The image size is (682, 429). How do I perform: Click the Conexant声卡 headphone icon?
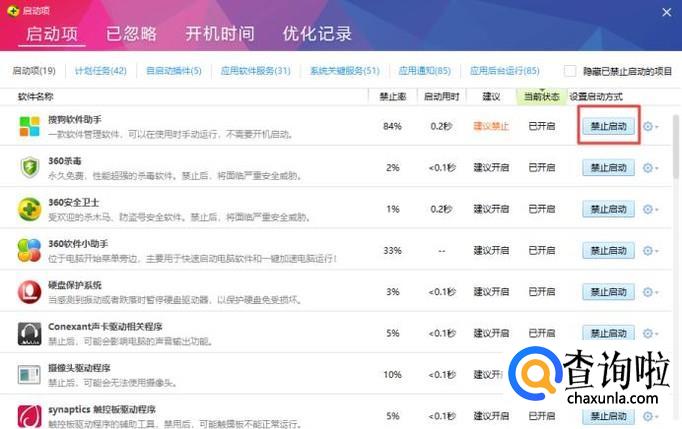point(30,334)
